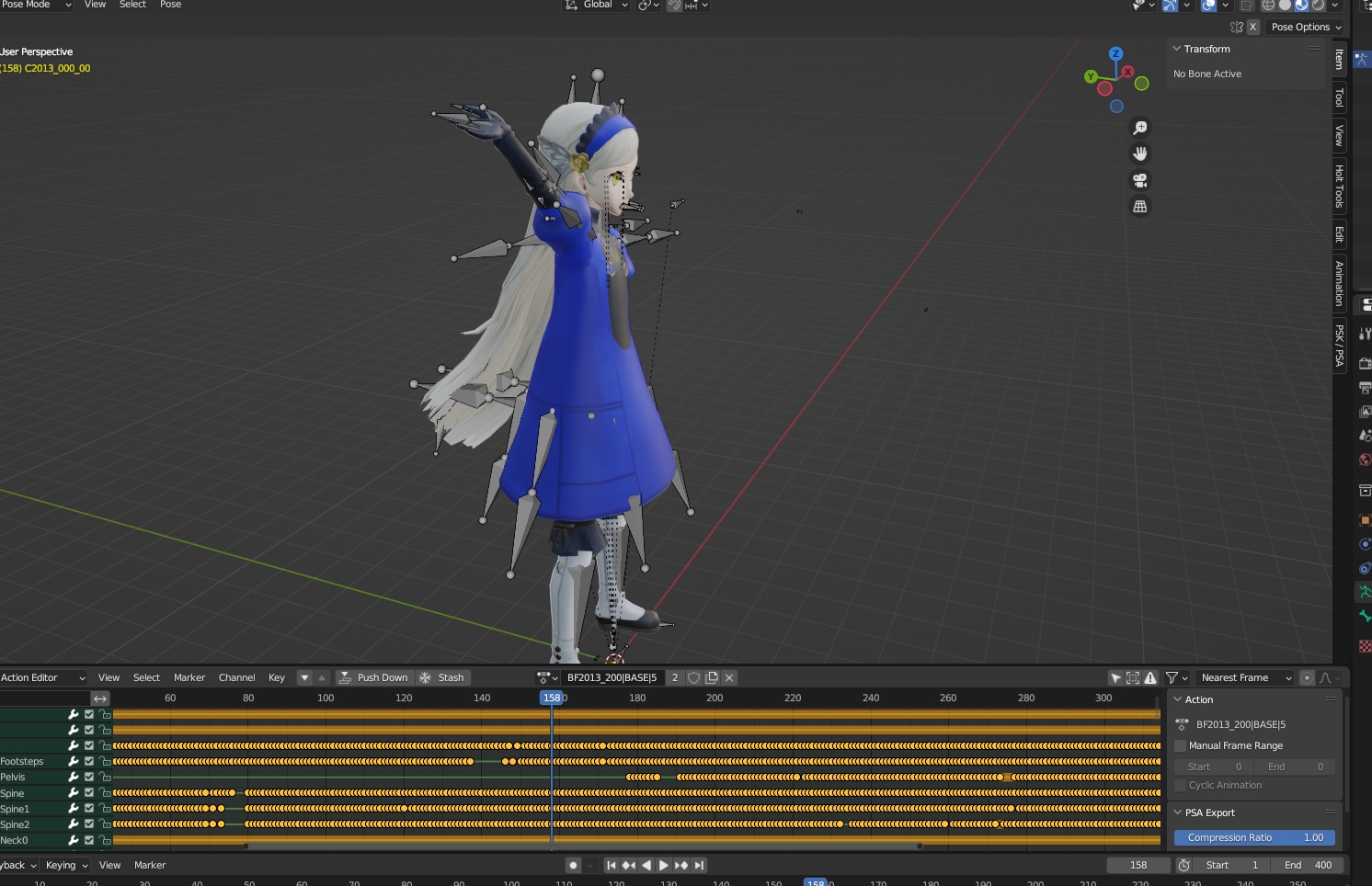Screen dimensions: 1372x886
Task: Uncheck the Footsteps channel checkbox
Action: click(x=89, y=761)
